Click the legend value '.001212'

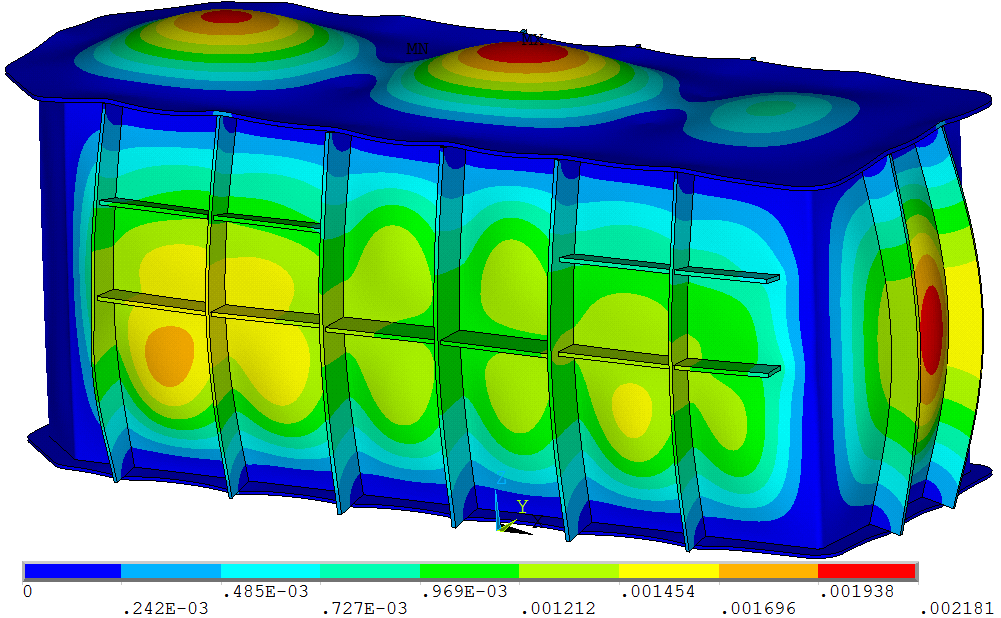click(558, 608)
